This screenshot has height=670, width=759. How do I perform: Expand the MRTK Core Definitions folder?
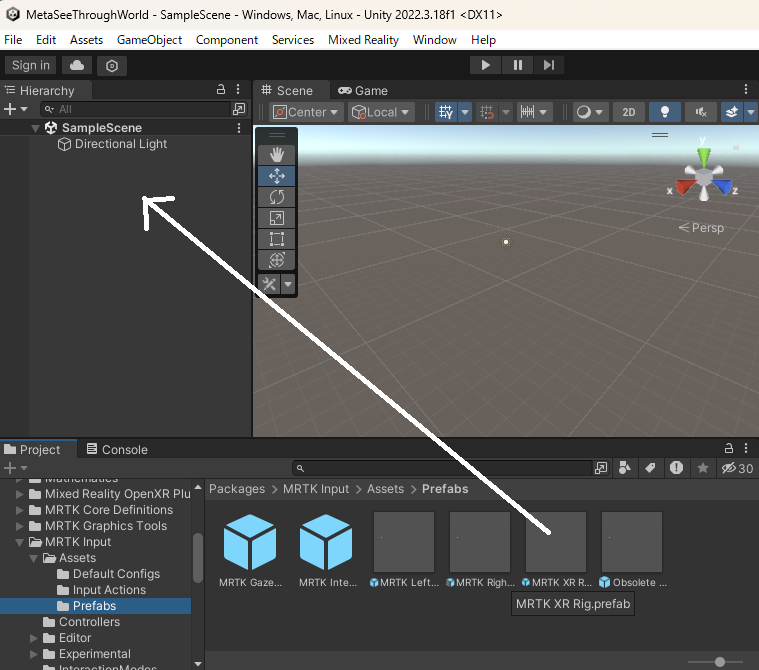click(20, 510)
